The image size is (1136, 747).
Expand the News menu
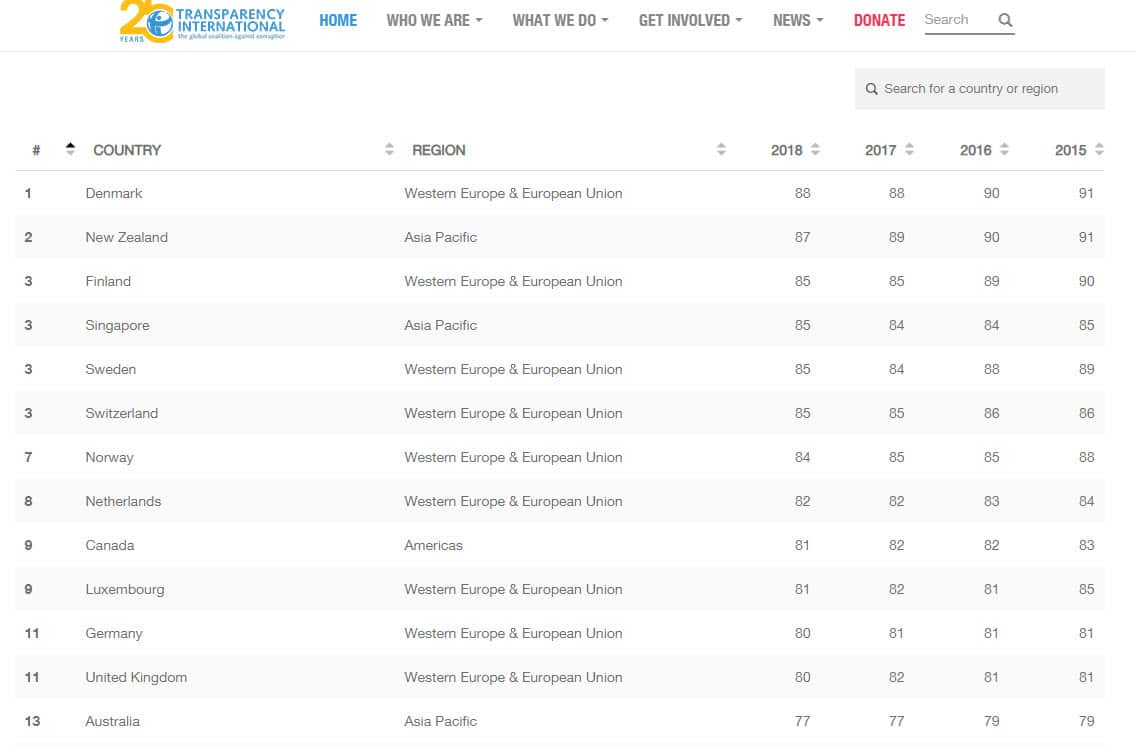tap(798, 20)
